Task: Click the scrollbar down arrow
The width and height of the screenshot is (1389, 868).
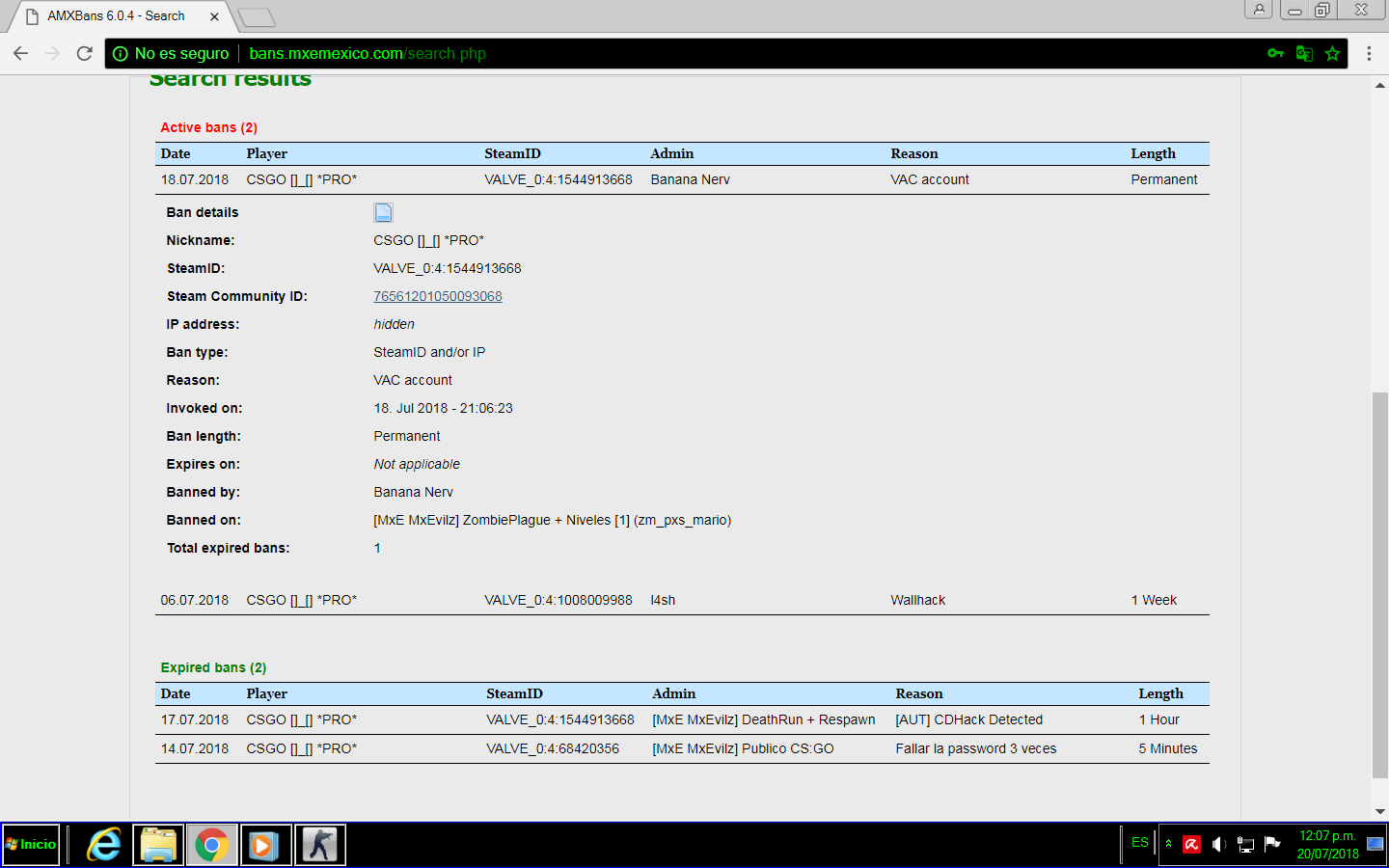Action: tap(1379, 812)
